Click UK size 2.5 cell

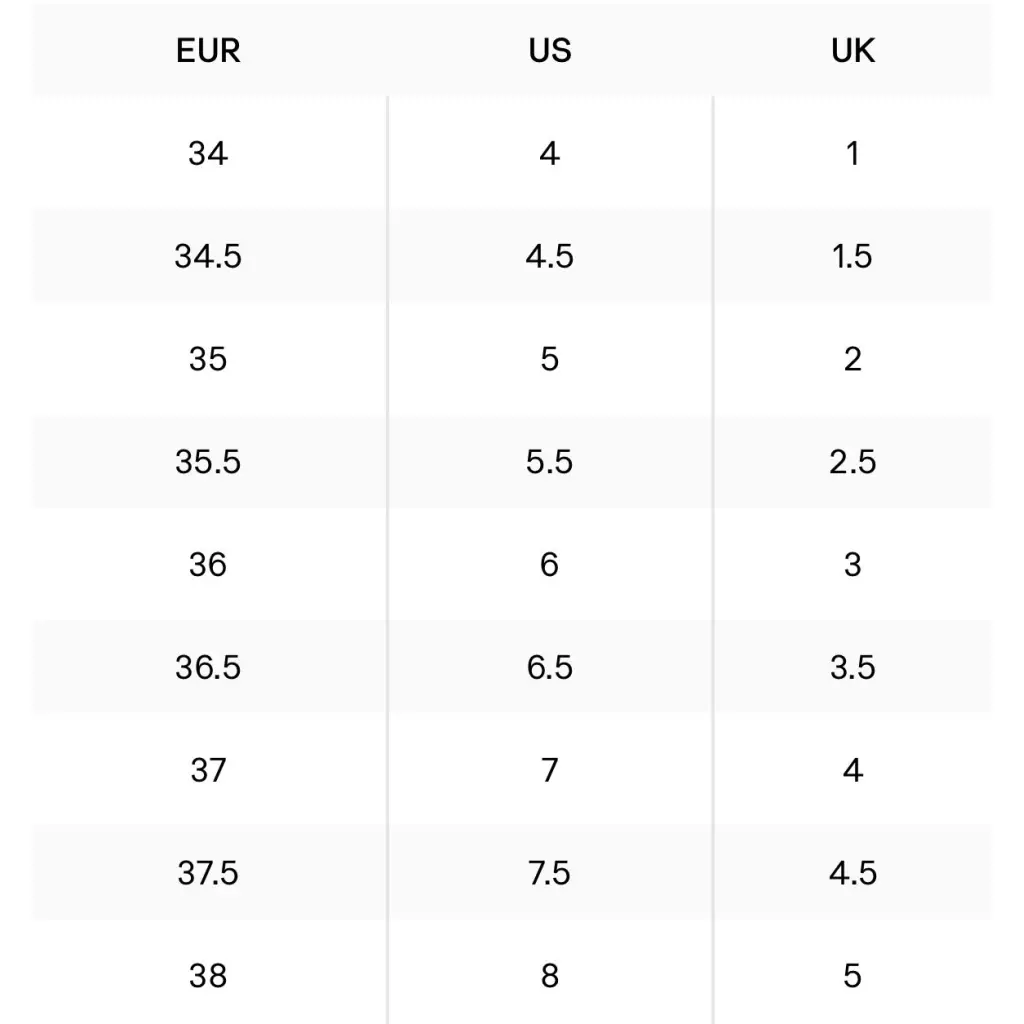pyautogui.click(x=852, y=462)
